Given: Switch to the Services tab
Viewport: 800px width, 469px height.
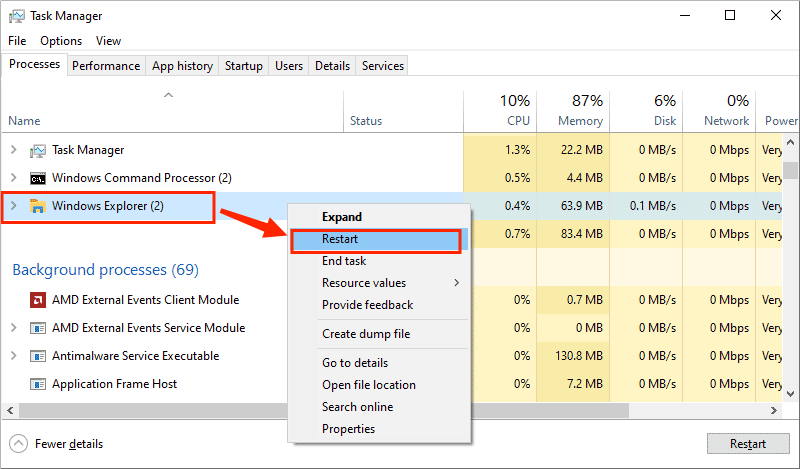Looking at the screenshot, I should [x=383, y=66].
